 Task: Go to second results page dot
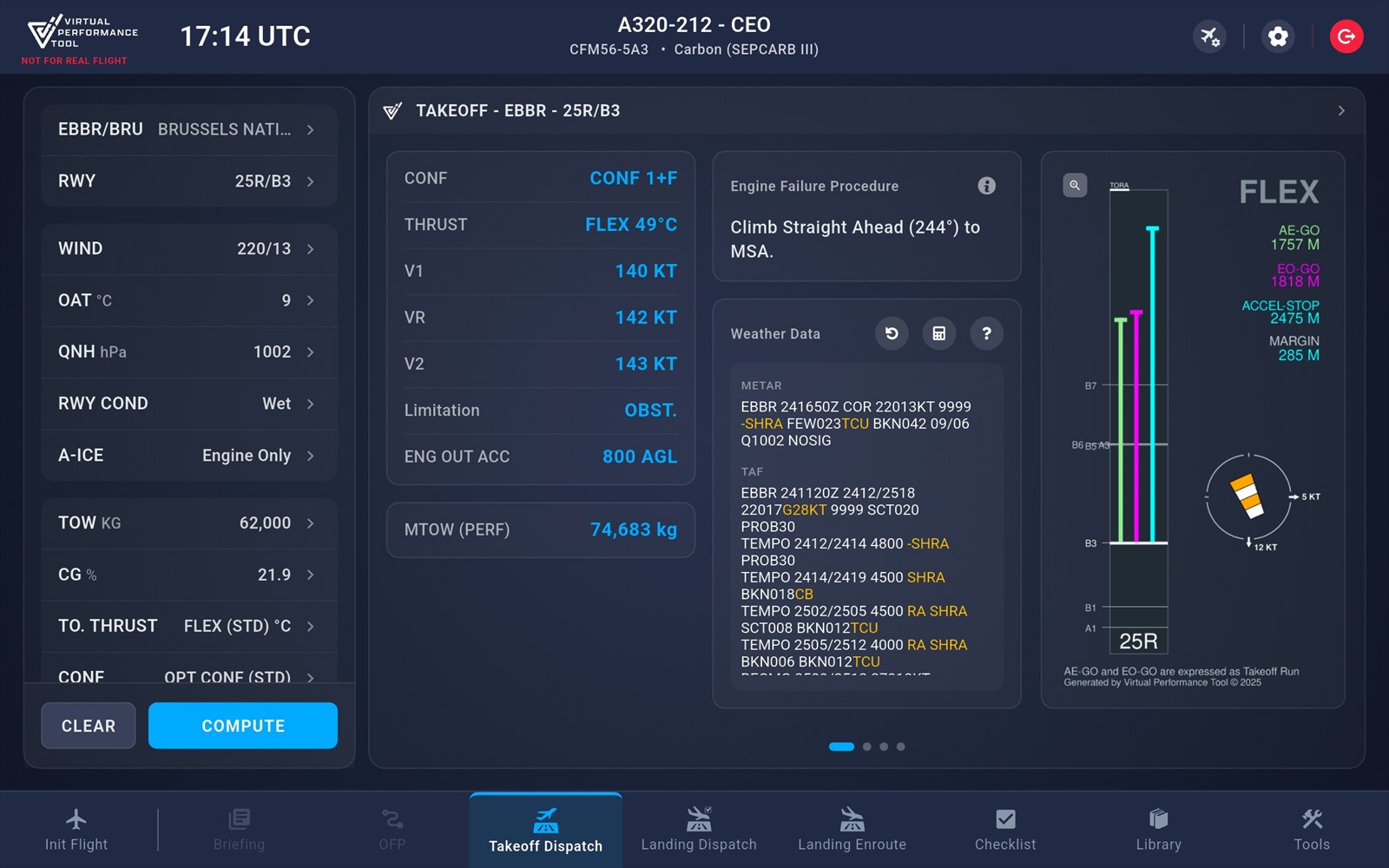[x=866, y=746]
